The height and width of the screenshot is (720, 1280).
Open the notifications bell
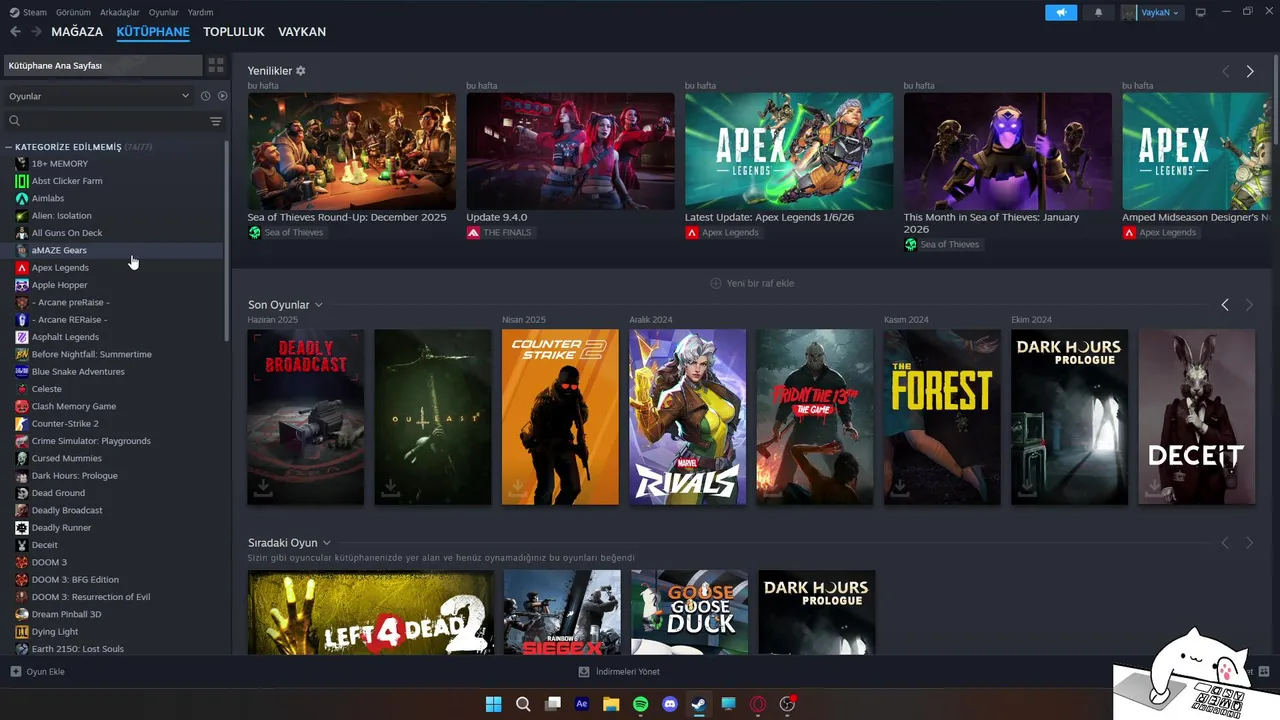pyautogui.click(x=1099, y=12)
